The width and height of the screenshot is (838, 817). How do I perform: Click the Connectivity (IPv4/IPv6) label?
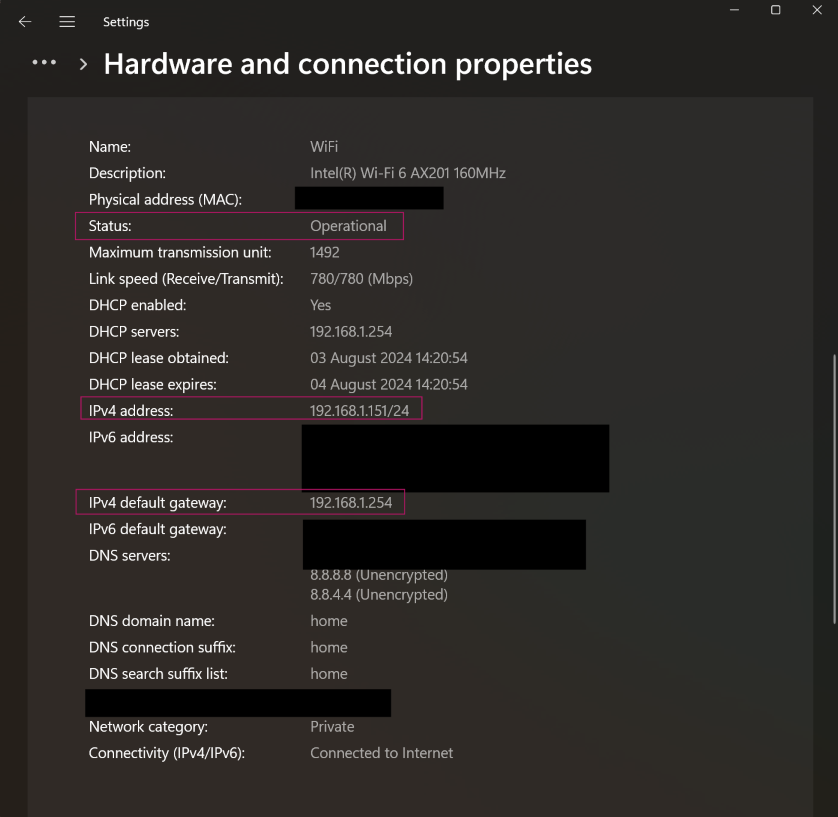(x=167, y=753)
